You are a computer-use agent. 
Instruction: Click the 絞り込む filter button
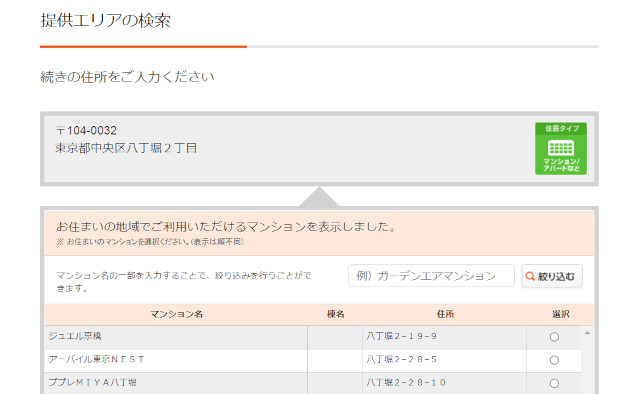click(552, 276)
